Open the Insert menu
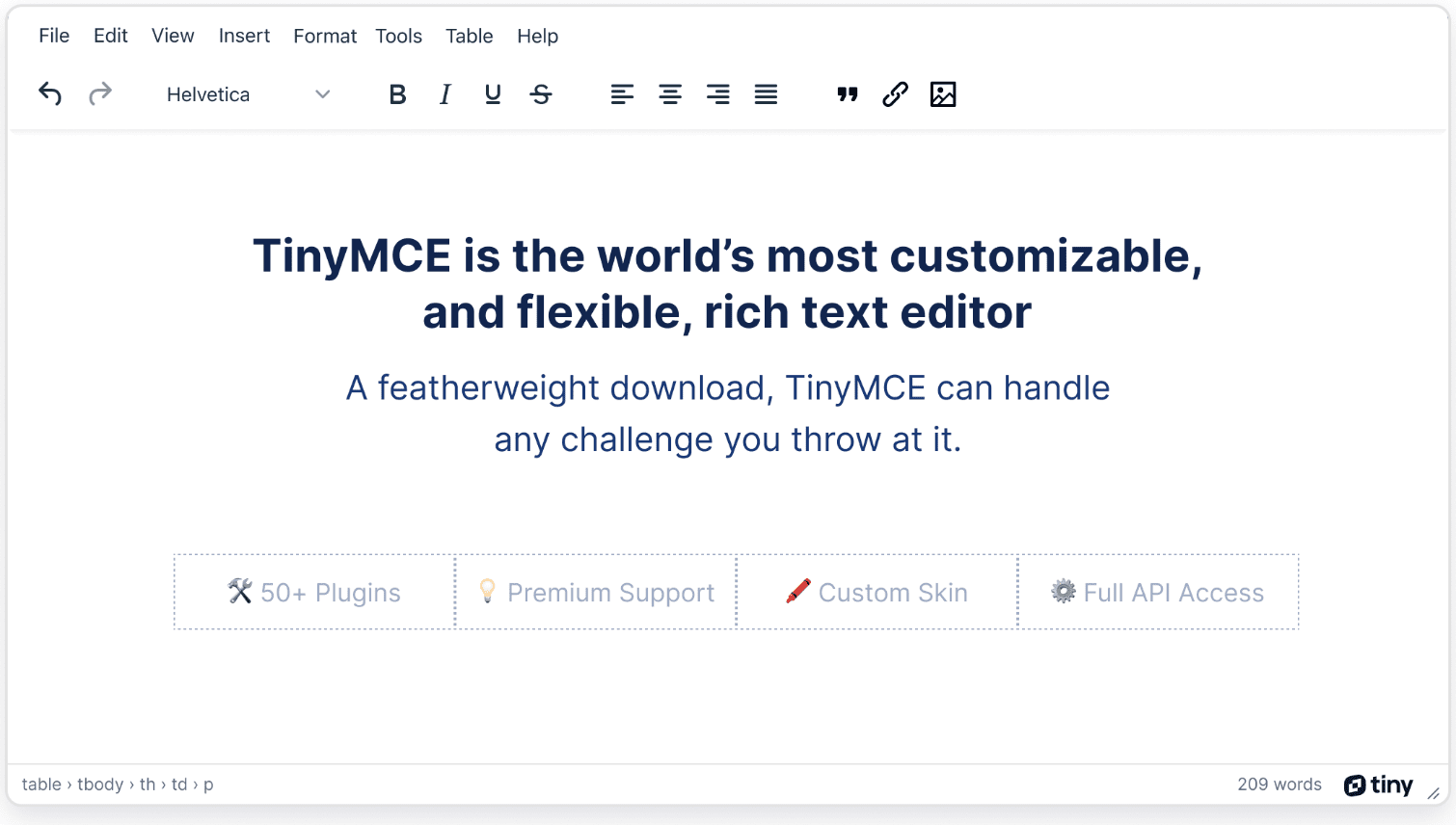Viewport: 1456px width, 825px height. pyautogui.click(x=244, y=36)
